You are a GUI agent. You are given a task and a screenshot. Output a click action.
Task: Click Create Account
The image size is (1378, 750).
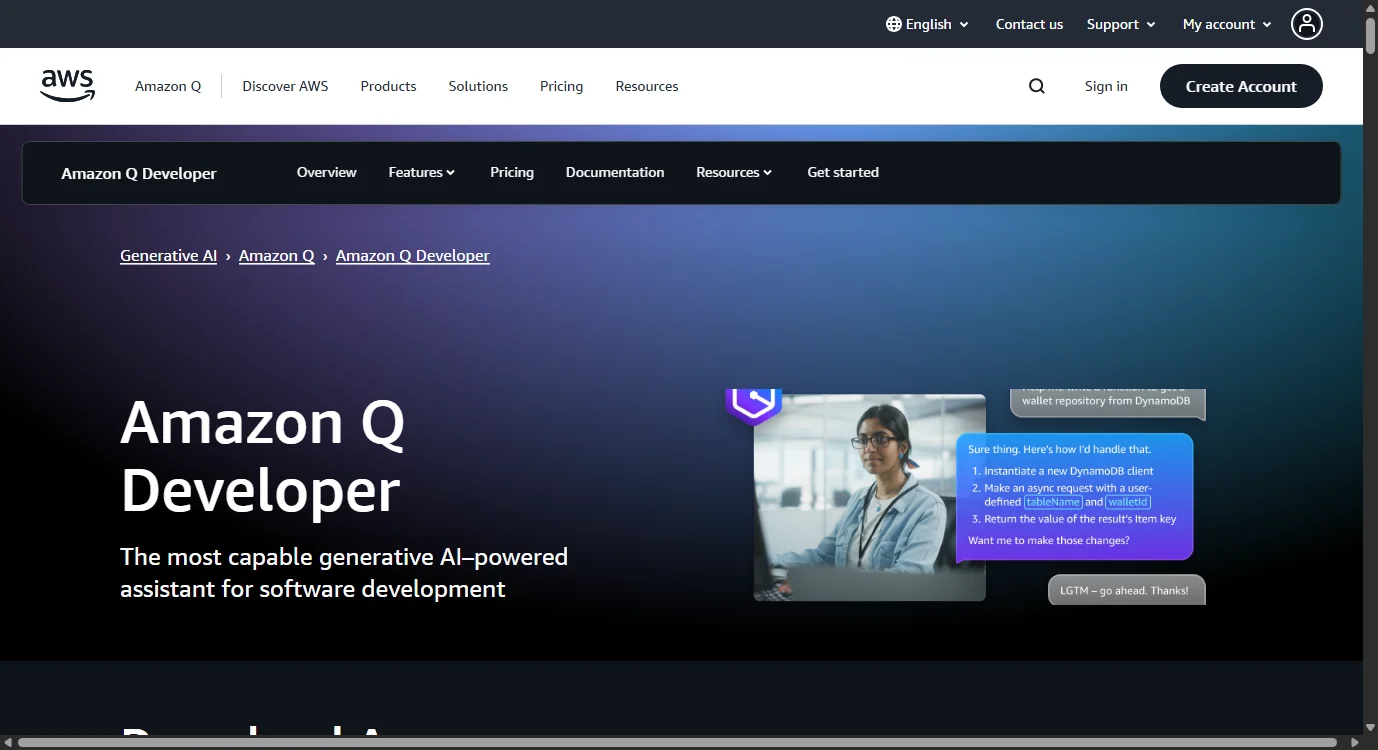[x=1241, y=86]
